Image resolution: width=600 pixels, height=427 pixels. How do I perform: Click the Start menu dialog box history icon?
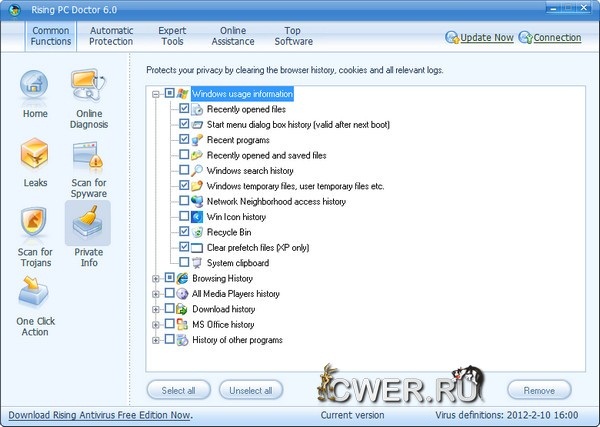click(x=197, y=125)
